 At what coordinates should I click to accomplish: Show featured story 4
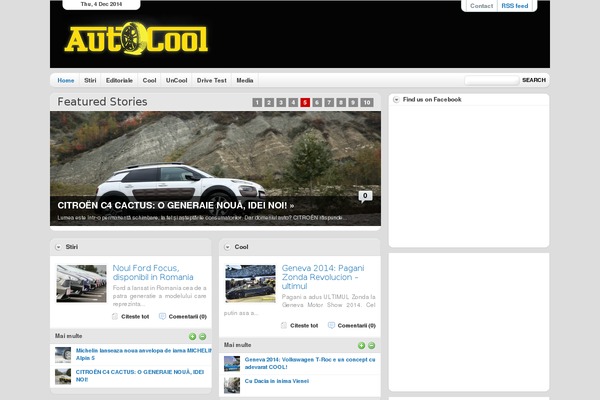[293, 102]
